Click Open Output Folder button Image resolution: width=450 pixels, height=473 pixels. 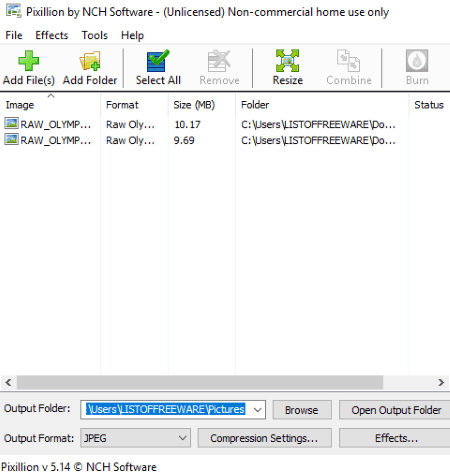click(x=396, y=410)
